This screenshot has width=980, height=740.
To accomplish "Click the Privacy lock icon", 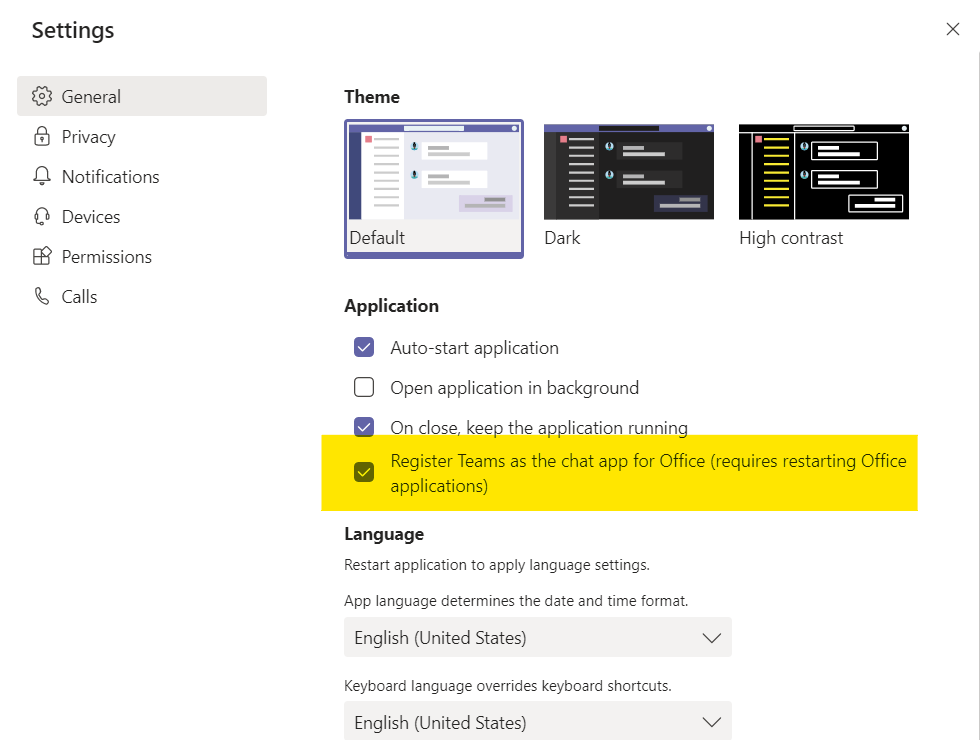I will click(x=42, y=136).
